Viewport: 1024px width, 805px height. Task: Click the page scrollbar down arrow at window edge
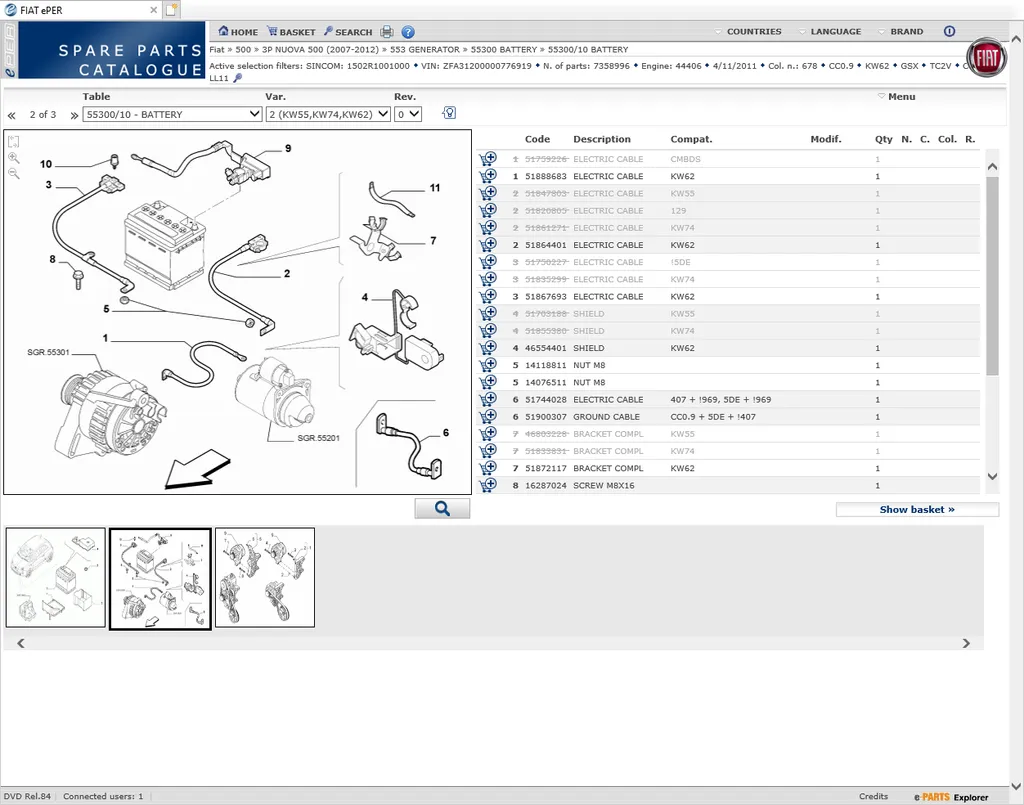tap(1016, 787)
